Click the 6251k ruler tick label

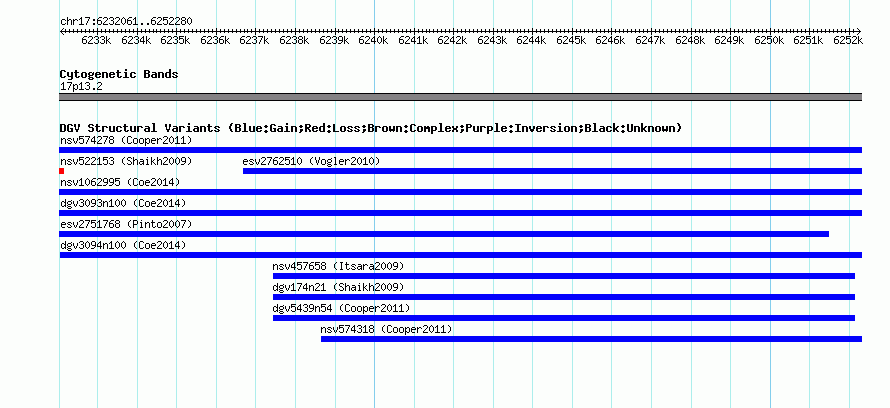[808, 41]
